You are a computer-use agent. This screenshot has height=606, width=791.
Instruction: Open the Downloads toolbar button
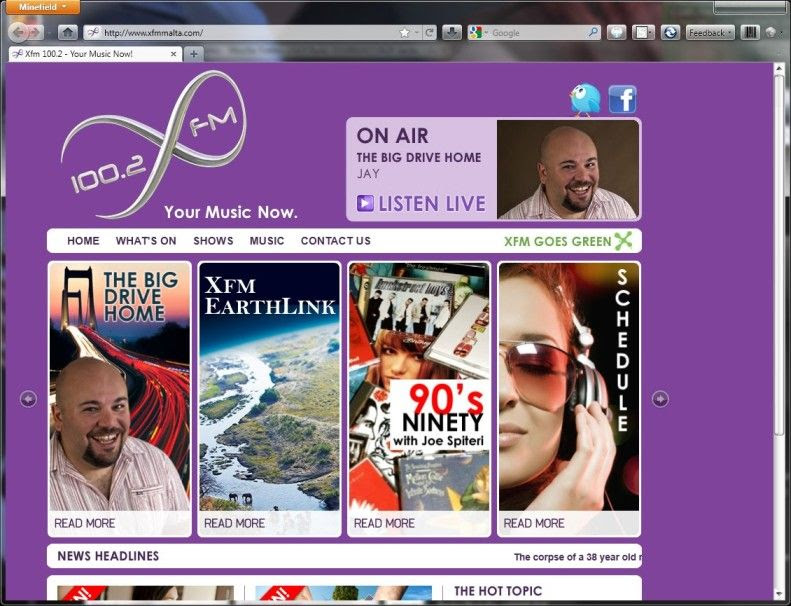tap(452, 33)
